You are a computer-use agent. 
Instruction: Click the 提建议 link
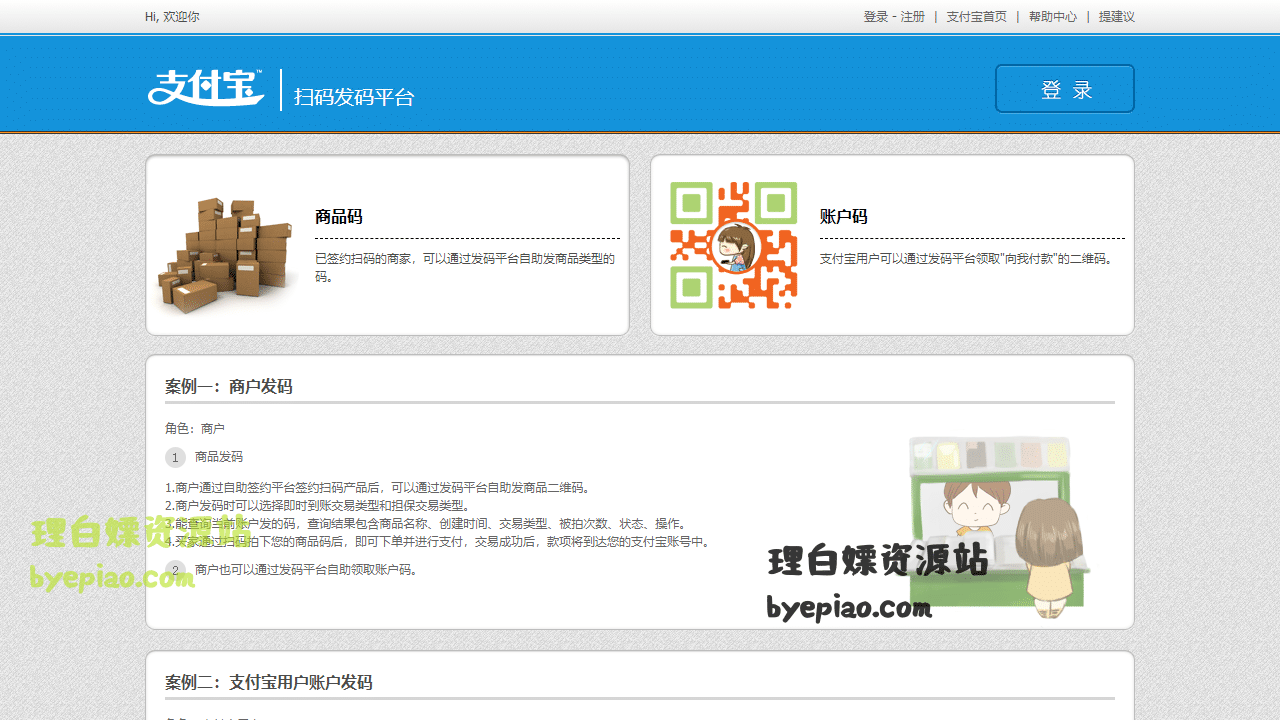tap(1117, 17)
